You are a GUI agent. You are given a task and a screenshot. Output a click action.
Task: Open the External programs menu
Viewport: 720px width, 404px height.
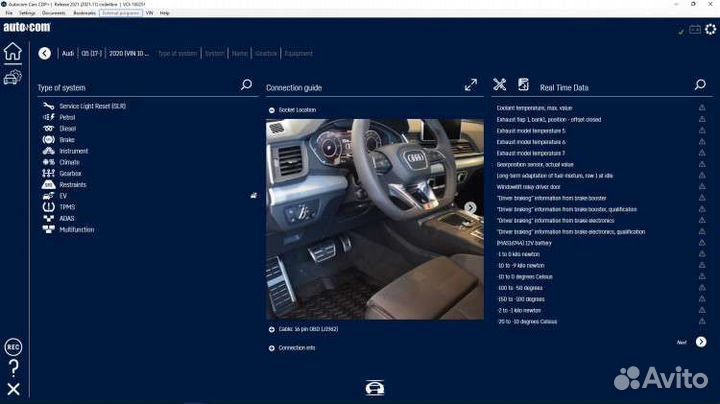coord(120,13)
